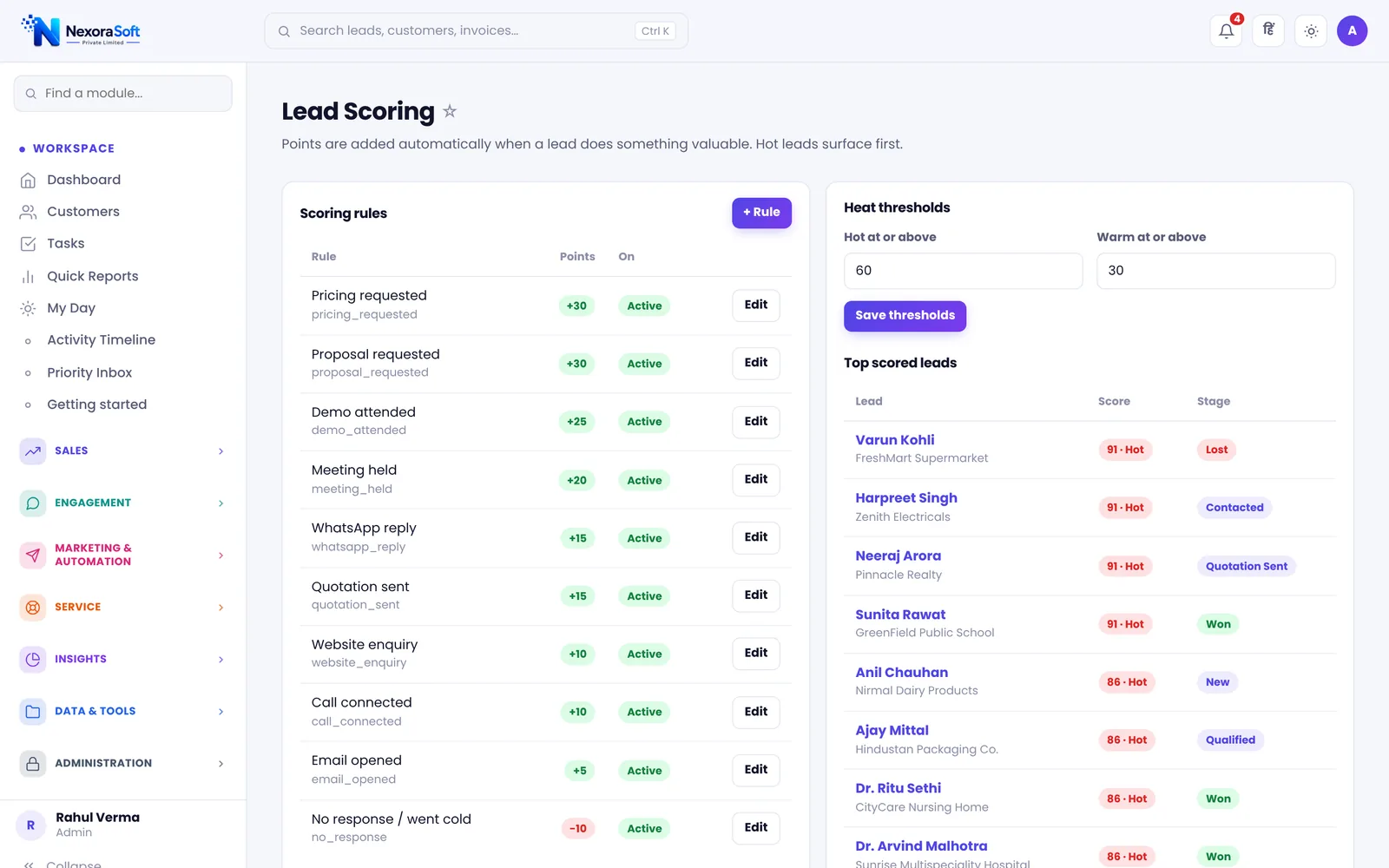1389x868 pixels.
Task: Click the NexoraSoft logo
Action: [81, 31]
